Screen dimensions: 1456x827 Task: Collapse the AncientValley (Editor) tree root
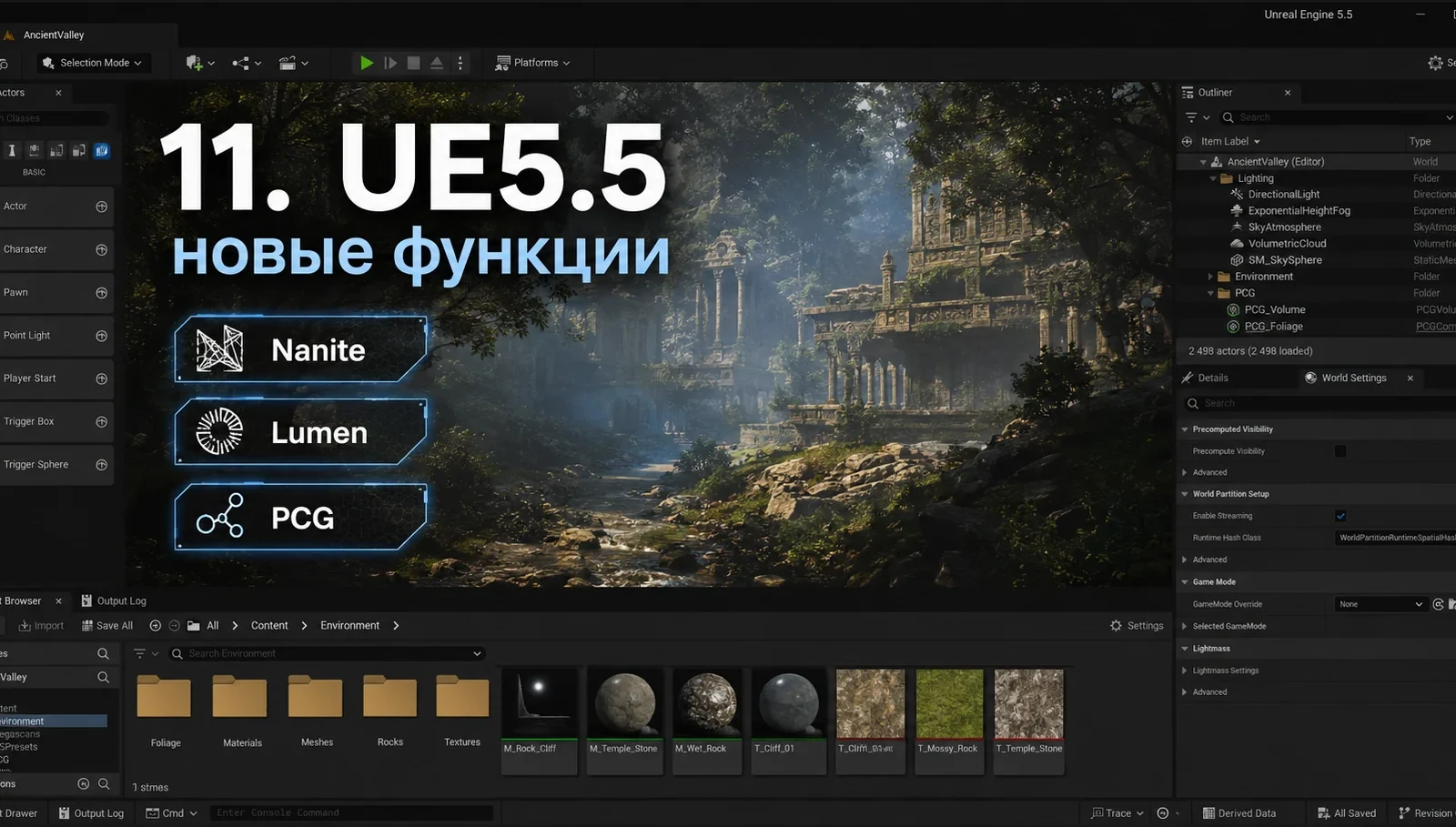[1203, 162]
